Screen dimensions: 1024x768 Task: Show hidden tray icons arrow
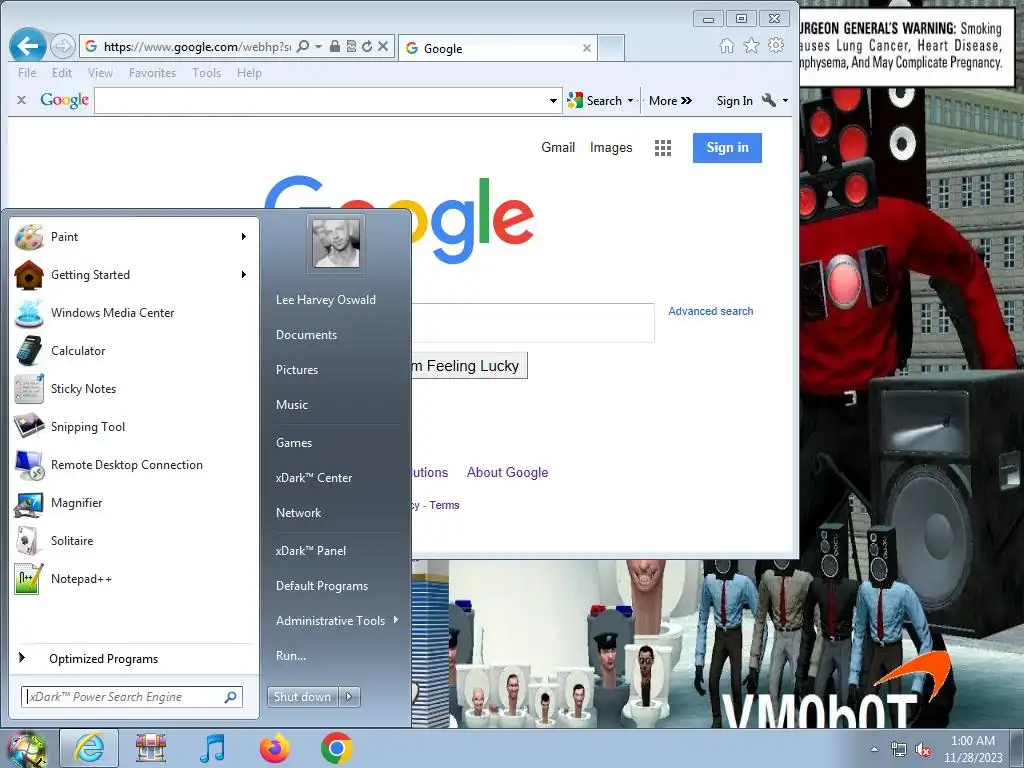tap(874, 750)
